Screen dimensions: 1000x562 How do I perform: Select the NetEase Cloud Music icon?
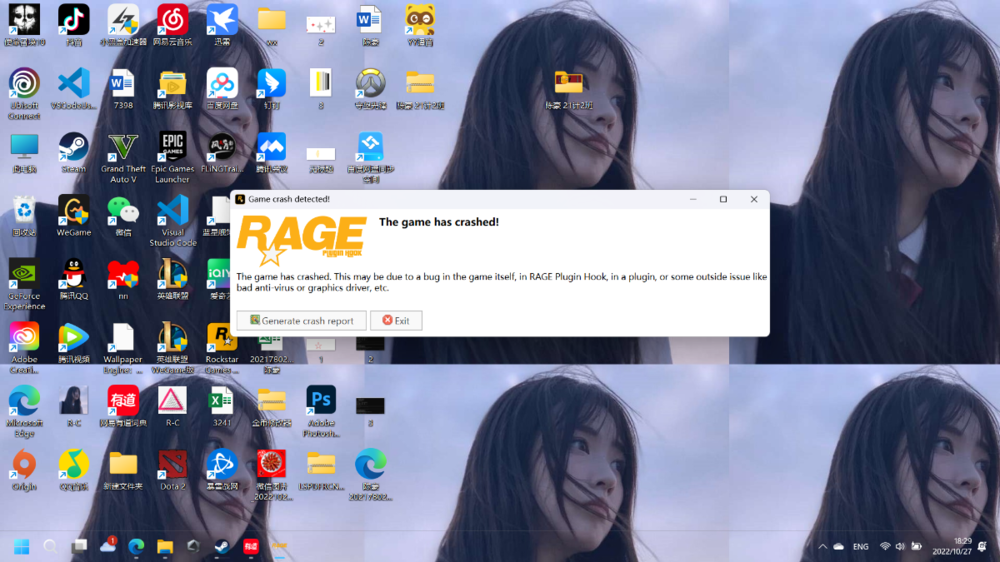point(172,26)
